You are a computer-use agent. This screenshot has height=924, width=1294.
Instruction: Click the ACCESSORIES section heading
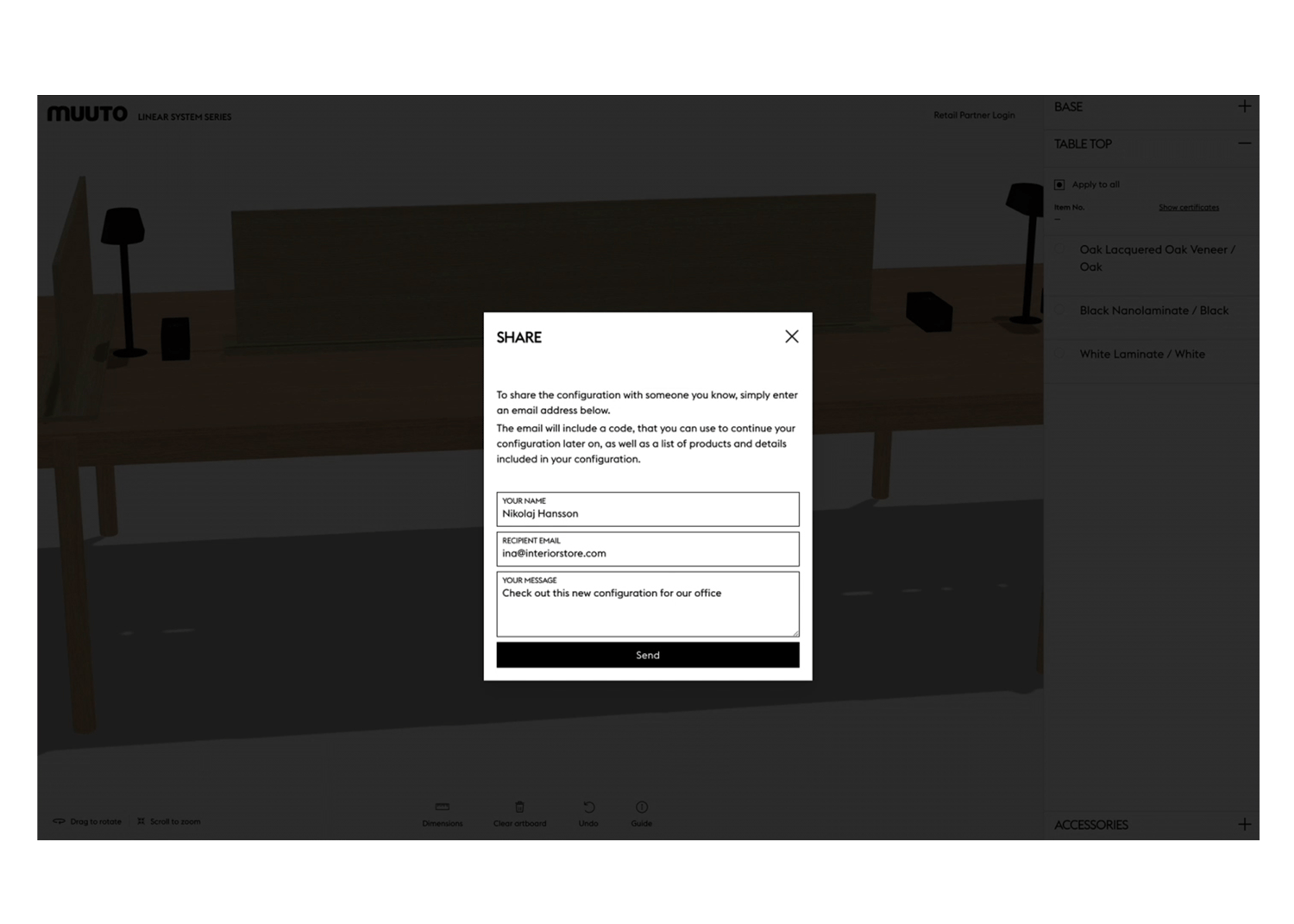1091,825
